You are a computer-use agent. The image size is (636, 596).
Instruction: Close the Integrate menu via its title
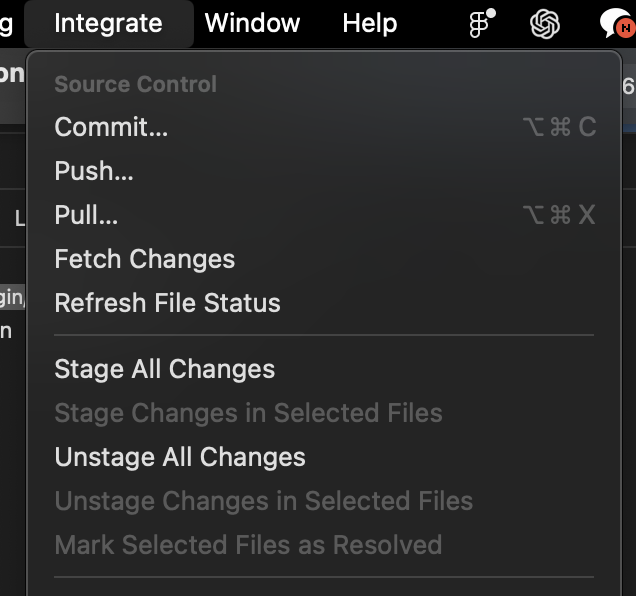(108, 23)
